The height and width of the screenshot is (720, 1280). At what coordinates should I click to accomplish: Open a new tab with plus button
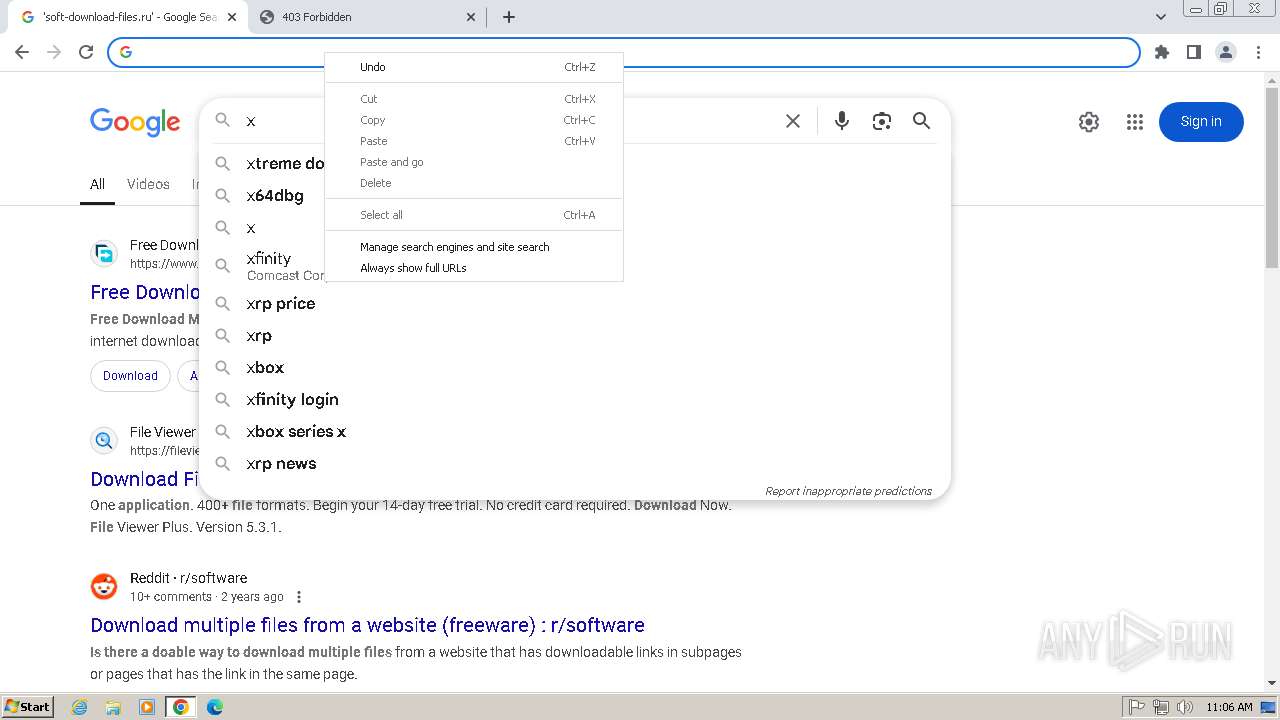pos(509,17)
